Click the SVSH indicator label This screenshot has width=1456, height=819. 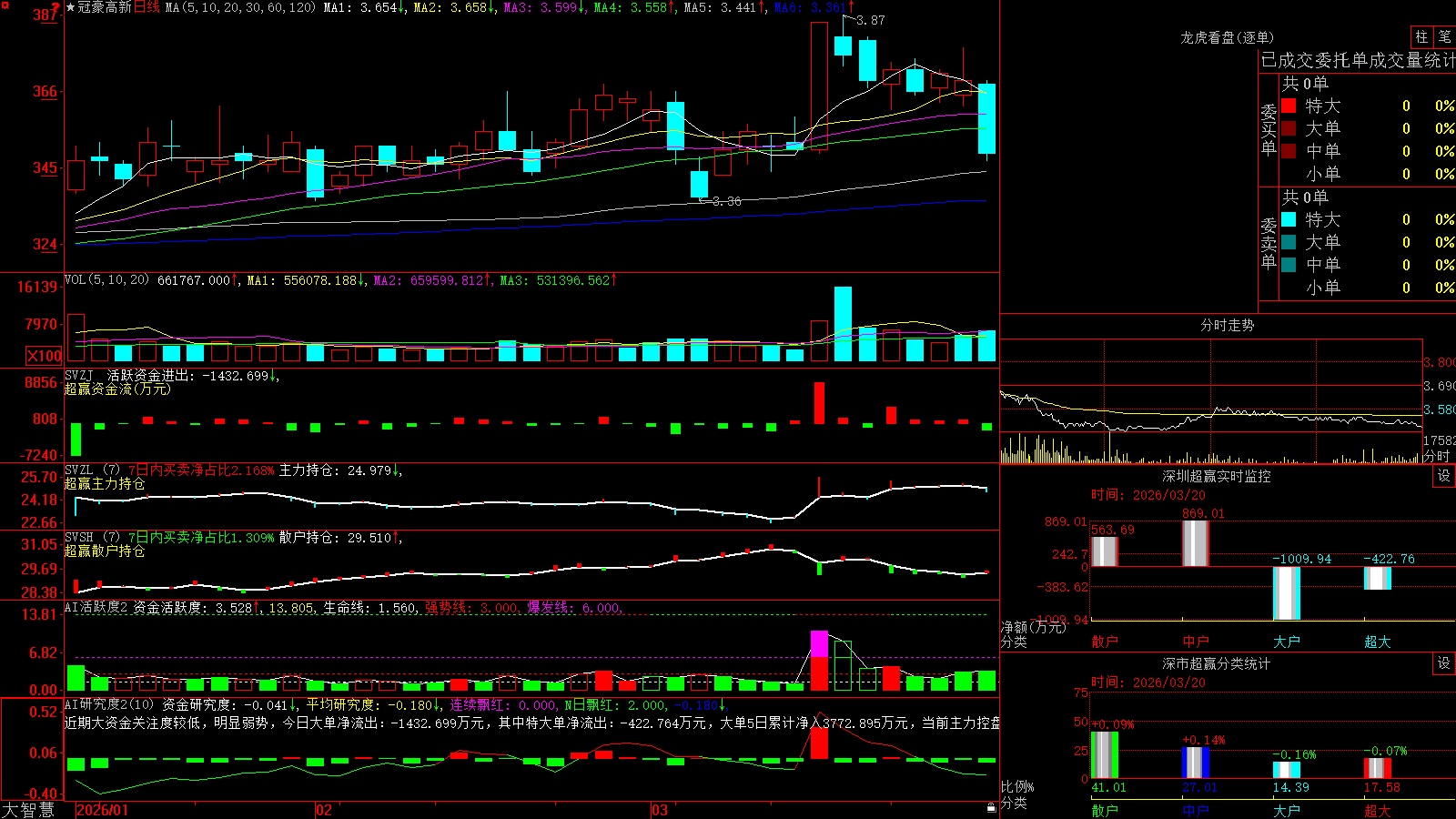[79, 537]
